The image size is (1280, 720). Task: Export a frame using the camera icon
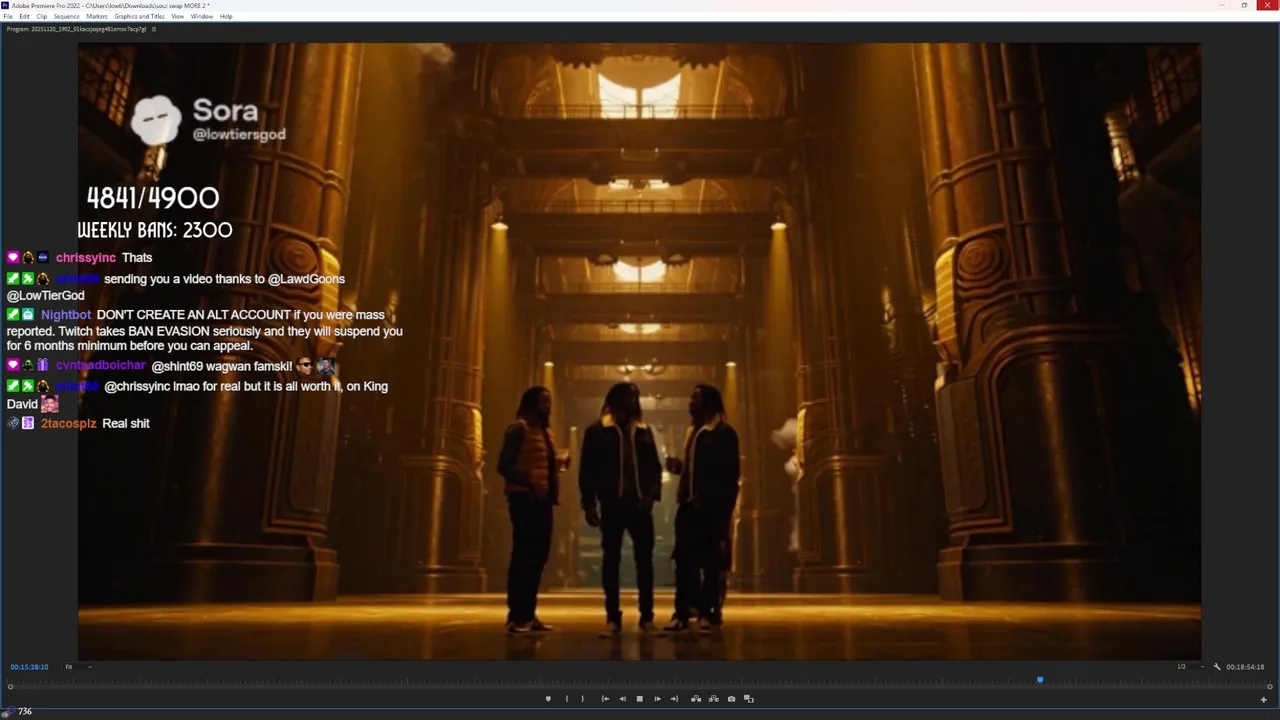click(731, 699)
